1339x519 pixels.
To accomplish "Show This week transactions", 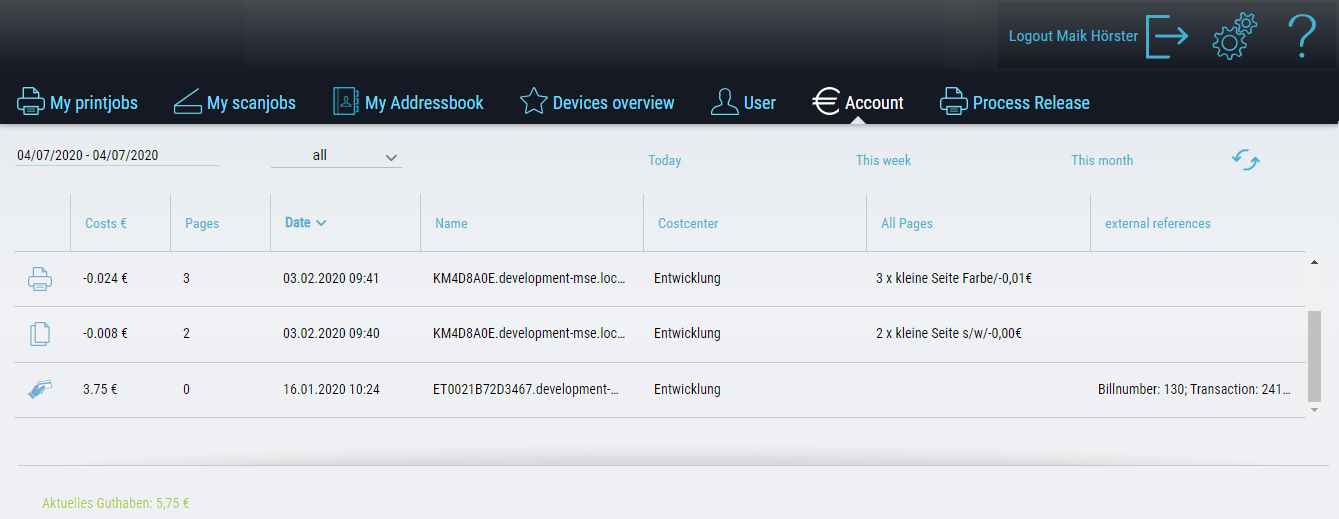I will (x=883, y=160).
